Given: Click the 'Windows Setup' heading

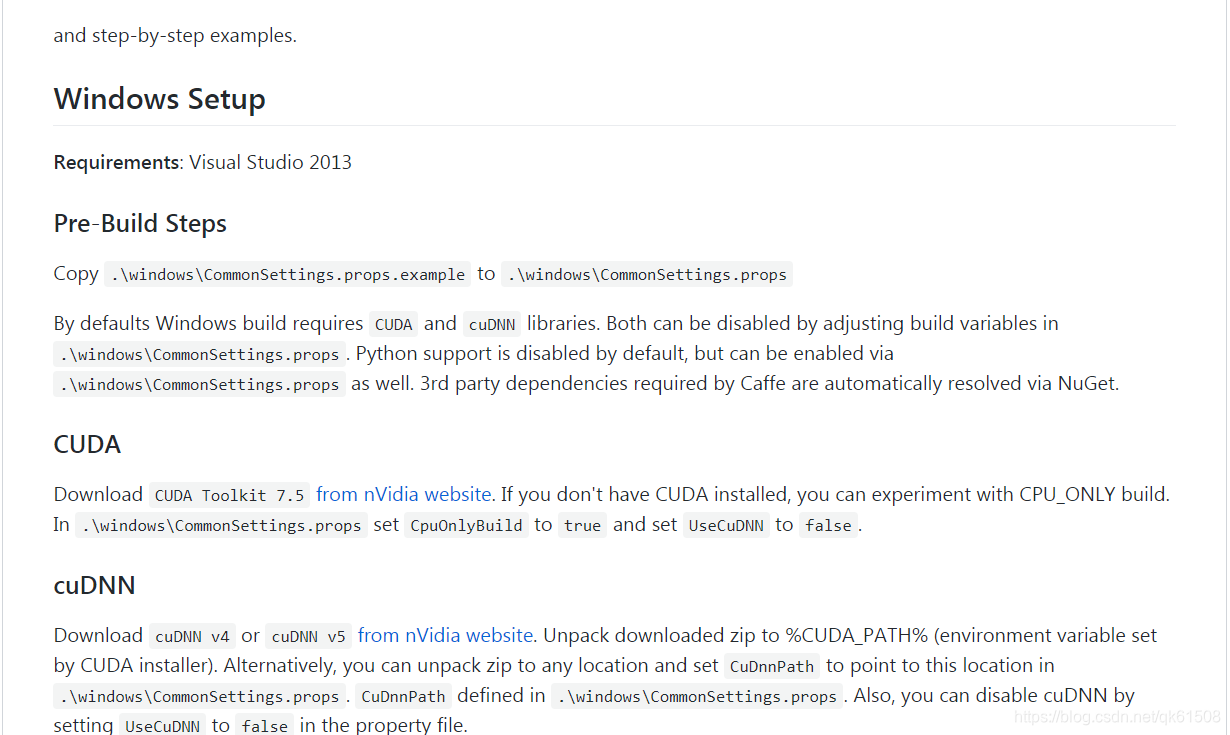Looking at the screenshot, I should point(159,99).
